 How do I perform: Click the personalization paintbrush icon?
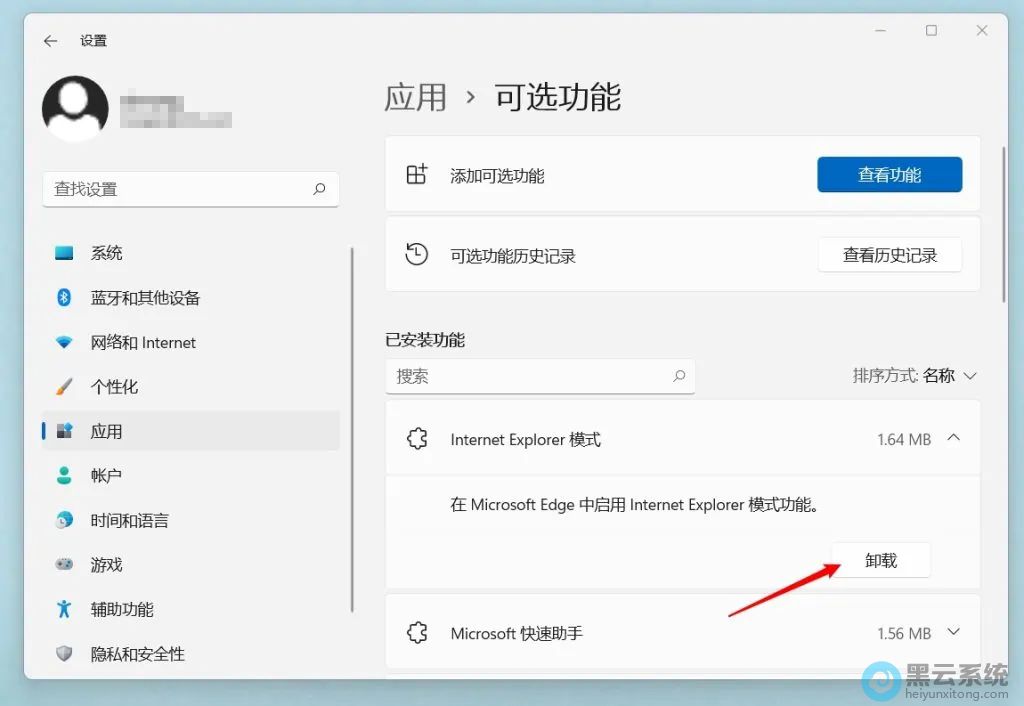[65, 387]
